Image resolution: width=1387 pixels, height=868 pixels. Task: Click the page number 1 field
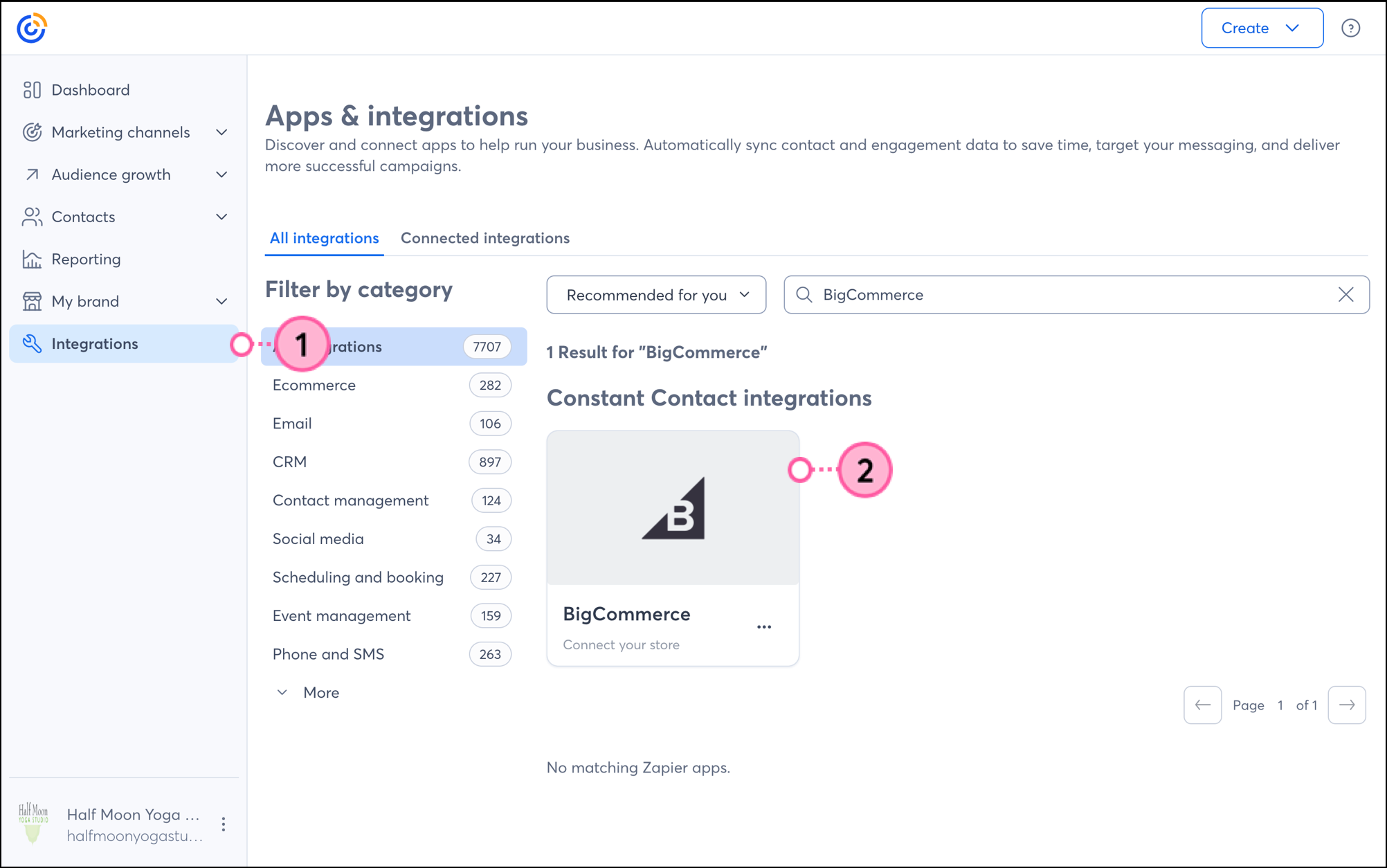pyautogui.click(x=1280, y=705)
